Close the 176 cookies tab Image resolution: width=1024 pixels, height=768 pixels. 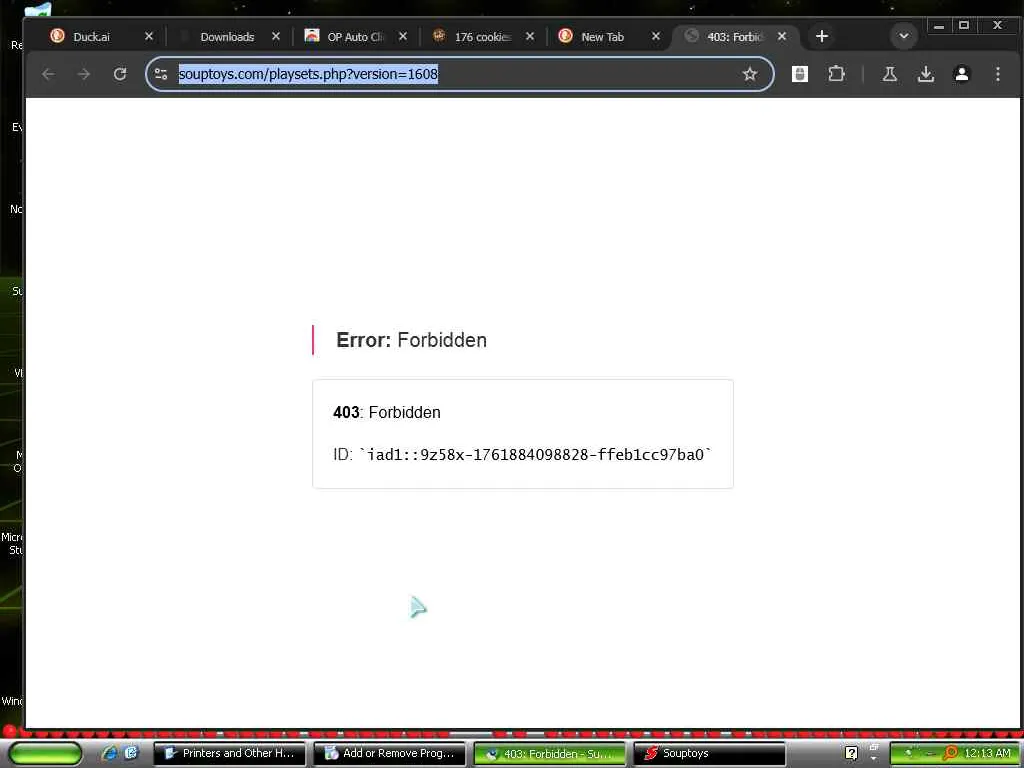pyautogui.click(x=530, y=37)
